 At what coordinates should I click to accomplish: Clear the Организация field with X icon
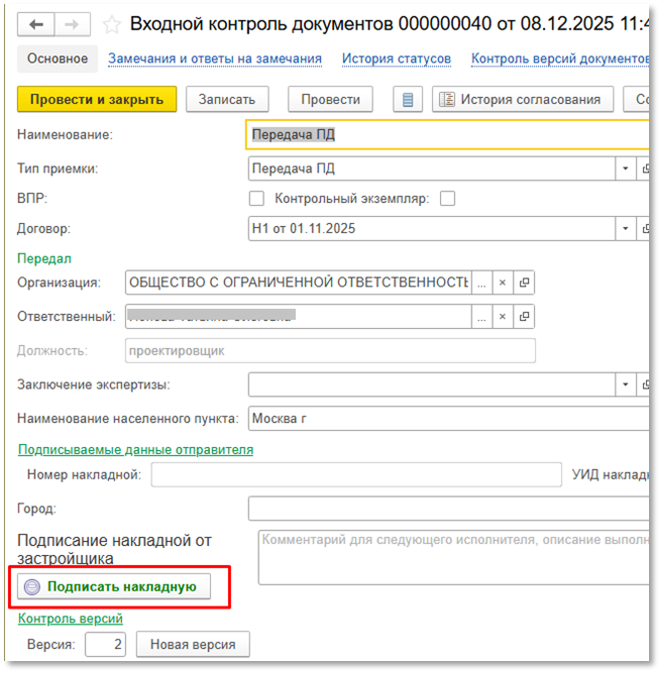503,283
